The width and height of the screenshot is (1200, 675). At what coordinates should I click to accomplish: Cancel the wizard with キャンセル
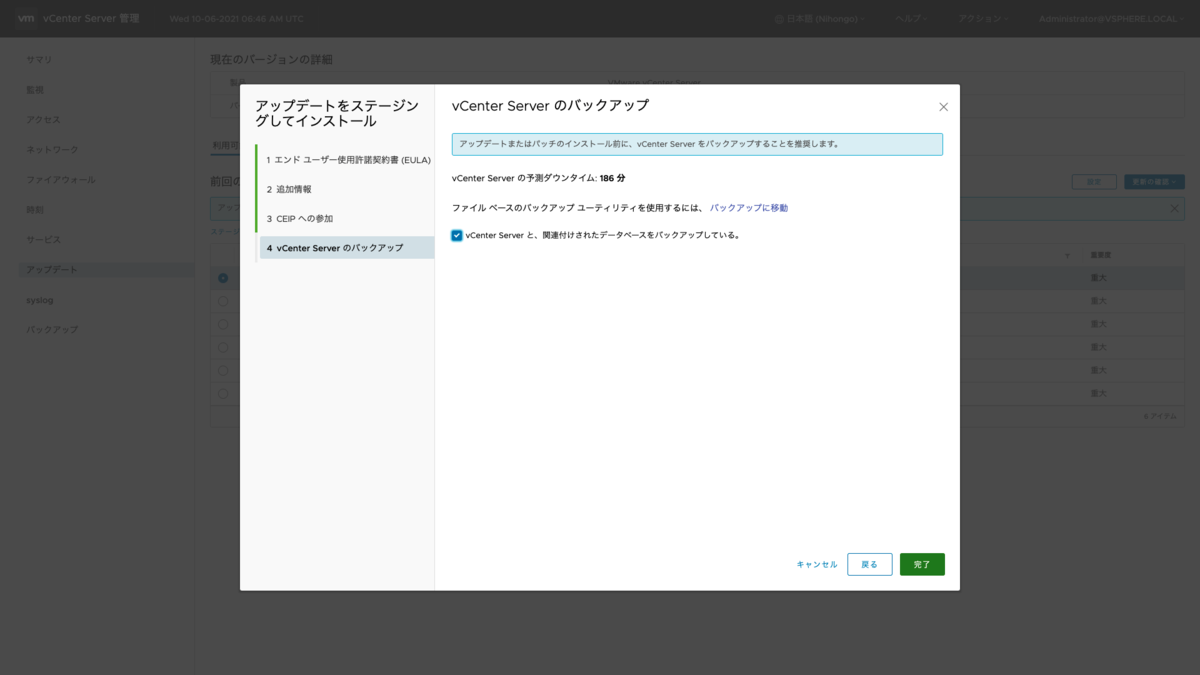point(817,565)
